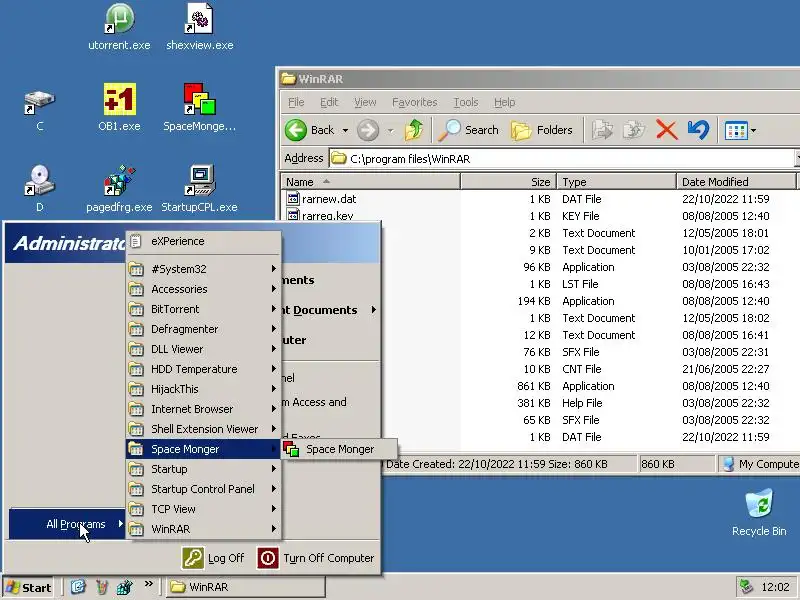
Task: Expand the Shell Extension Viewer folder
Action: tap(204, 429)
